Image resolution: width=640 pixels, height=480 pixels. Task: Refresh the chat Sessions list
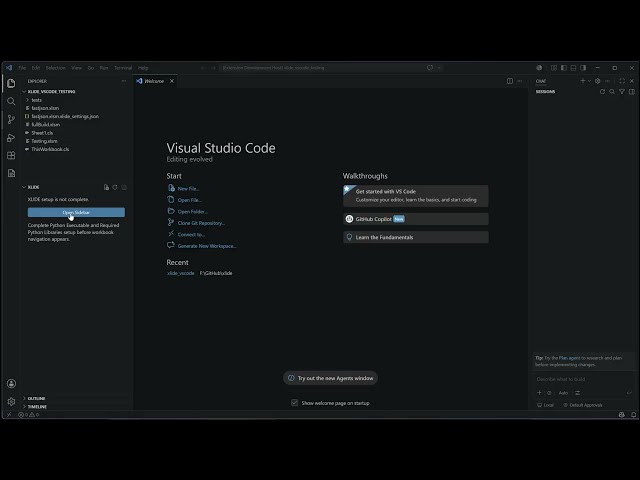pos(602,92)
